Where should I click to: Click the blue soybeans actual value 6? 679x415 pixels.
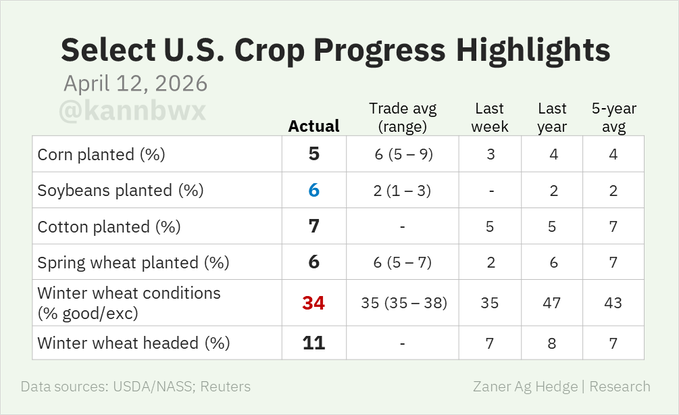(x=313, y=190)
